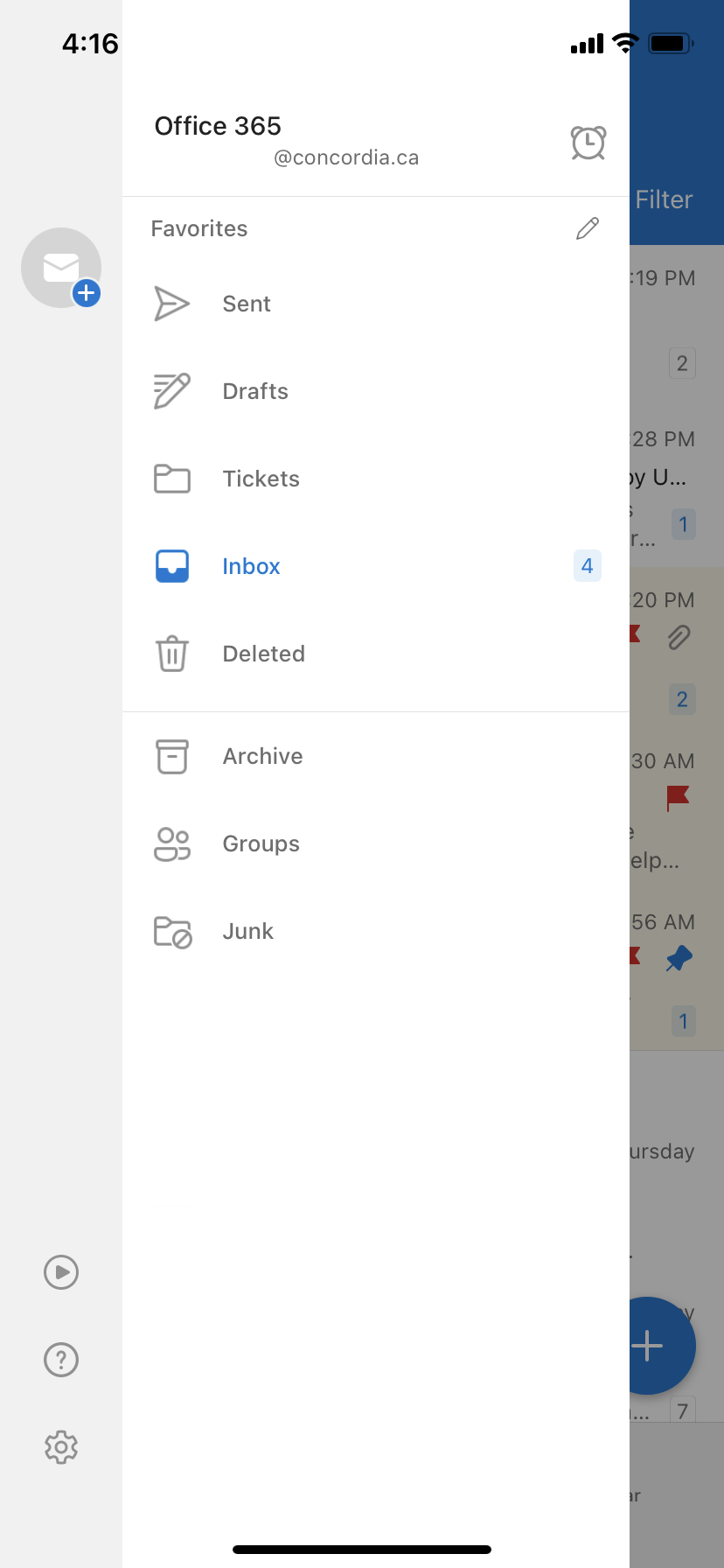Screen dimensions: 724x1568
Task: Open the Deleted folder
Action: coord(376,654)
